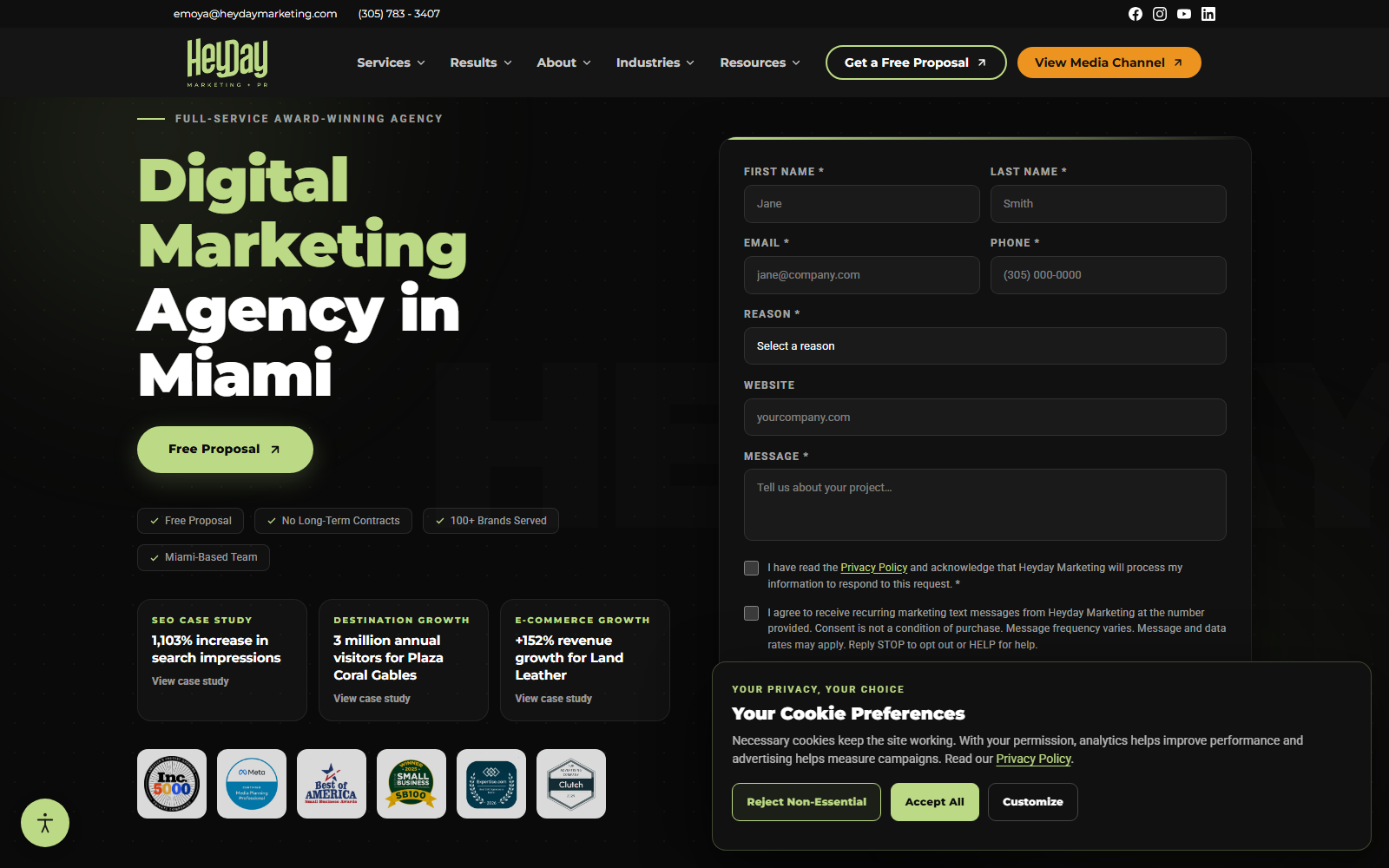Click Customize cookie preferences button

1032,802
